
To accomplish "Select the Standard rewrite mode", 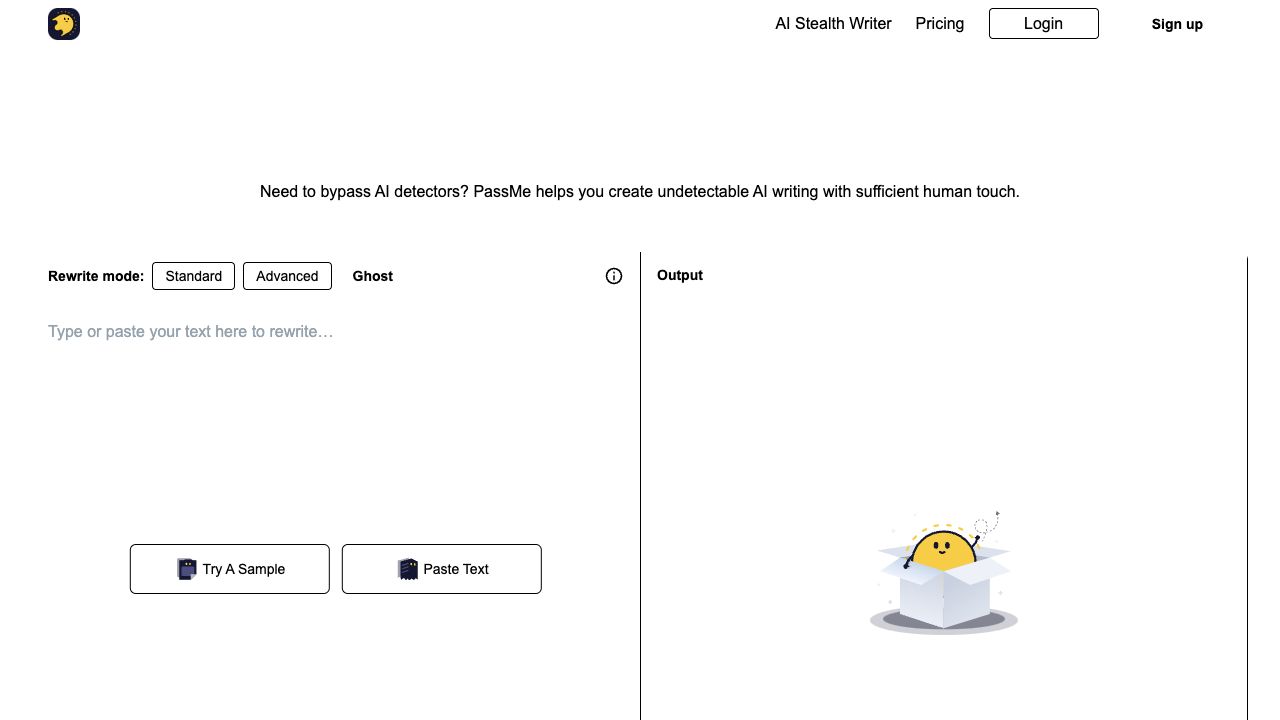I will [x=193, y=276].
